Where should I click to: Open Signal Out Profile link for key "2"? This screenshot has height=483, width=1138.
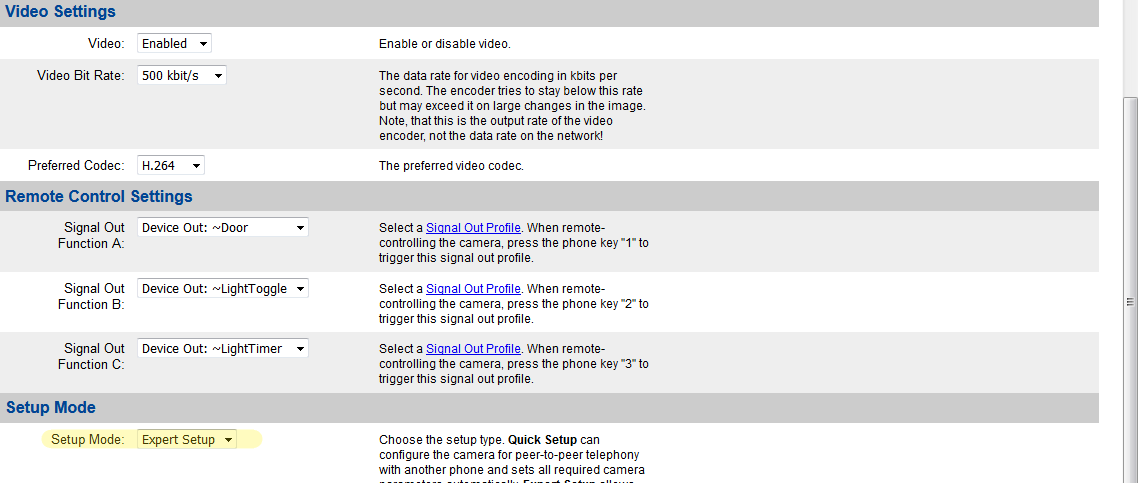(473, 289)
